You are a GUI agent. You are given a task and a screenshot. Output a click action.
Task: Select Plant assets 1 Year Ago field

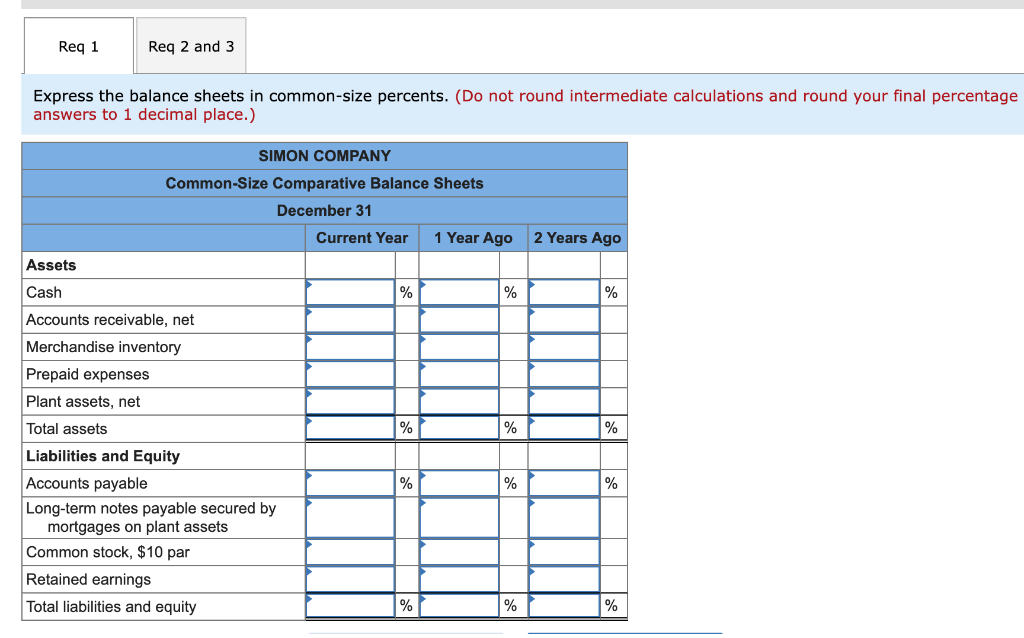(x=459, y=402)
